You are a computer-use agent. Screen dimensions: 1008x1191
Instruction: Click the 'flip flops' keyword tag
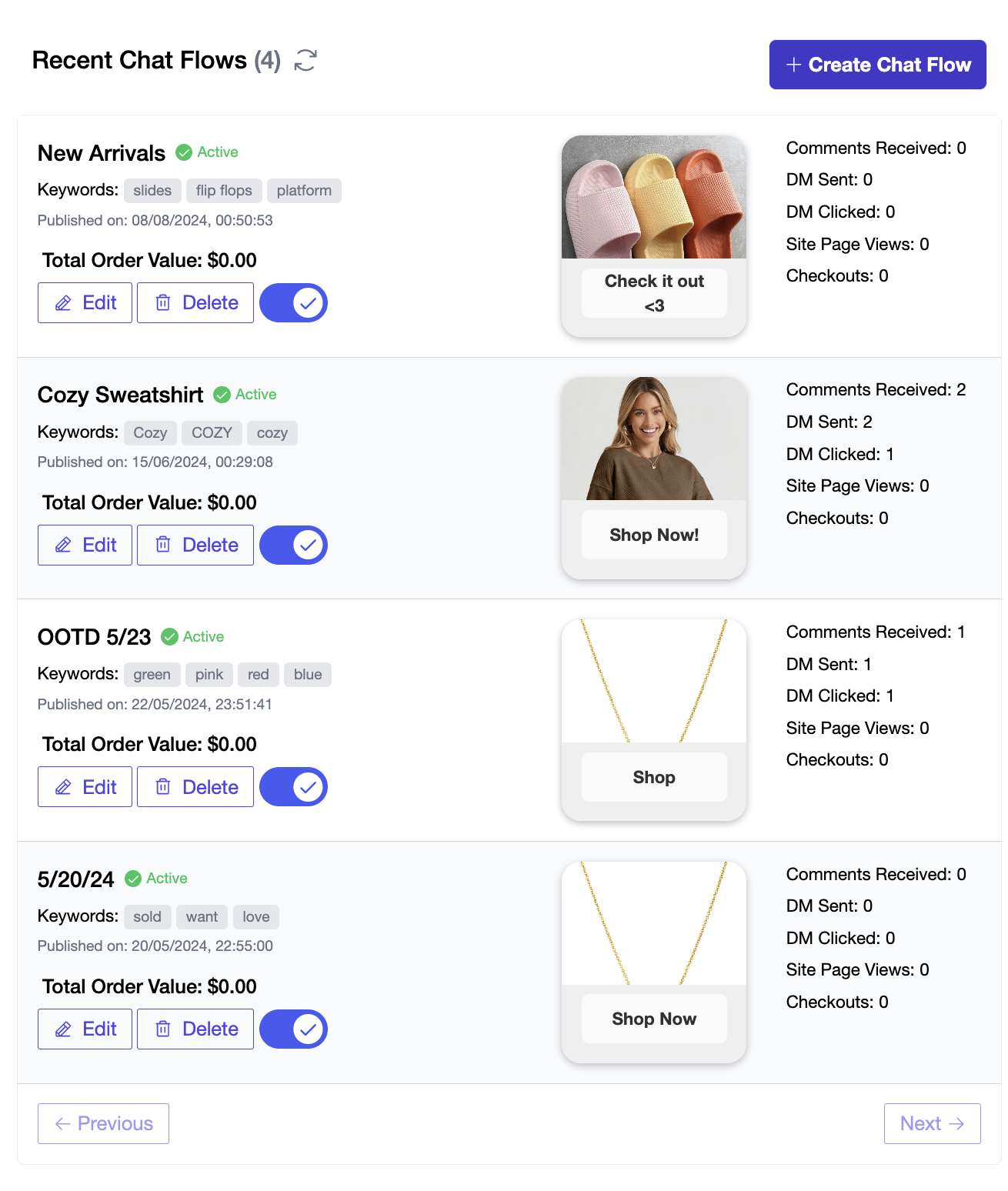224,191
